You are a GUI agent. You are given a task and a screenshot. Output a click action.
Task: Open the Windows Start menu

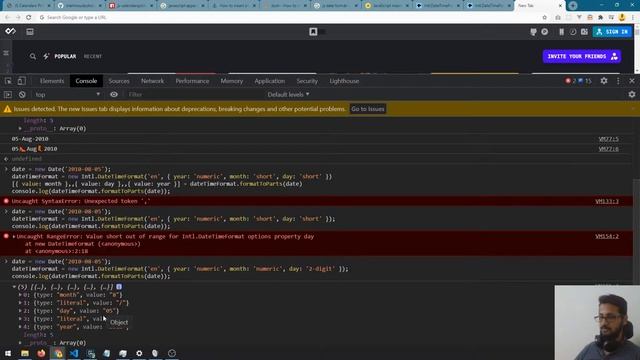[8, 353]
